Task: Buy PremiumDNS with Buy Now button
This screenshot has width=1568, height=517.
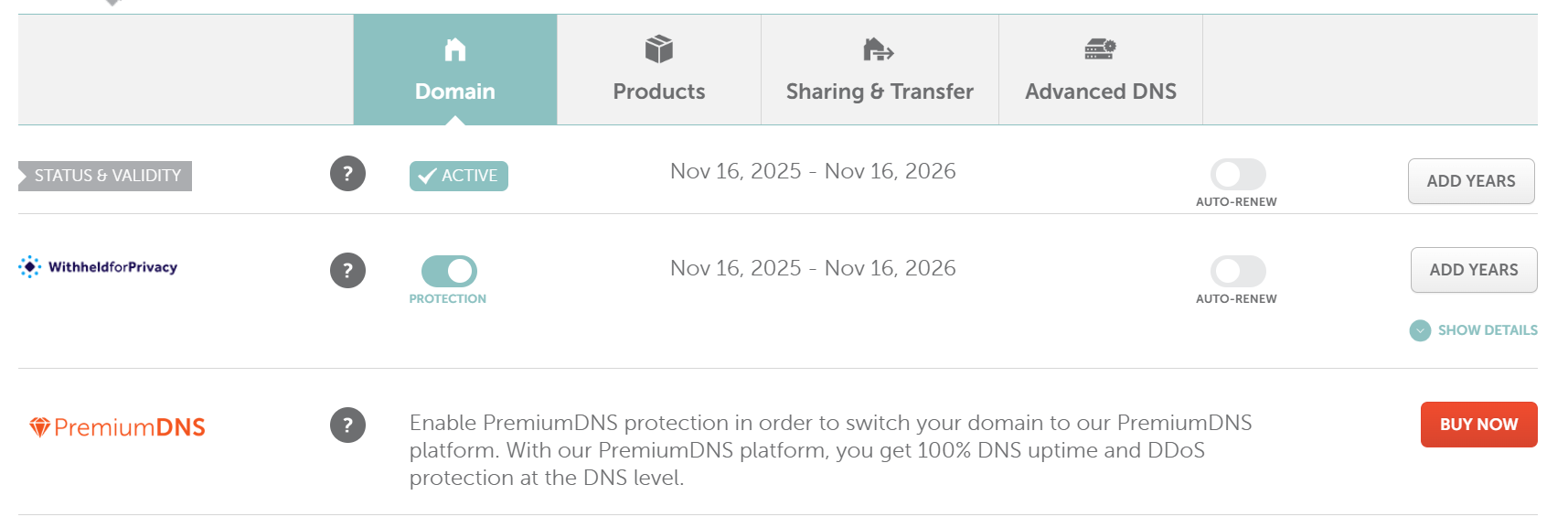Action: [x=1478, y=425]
